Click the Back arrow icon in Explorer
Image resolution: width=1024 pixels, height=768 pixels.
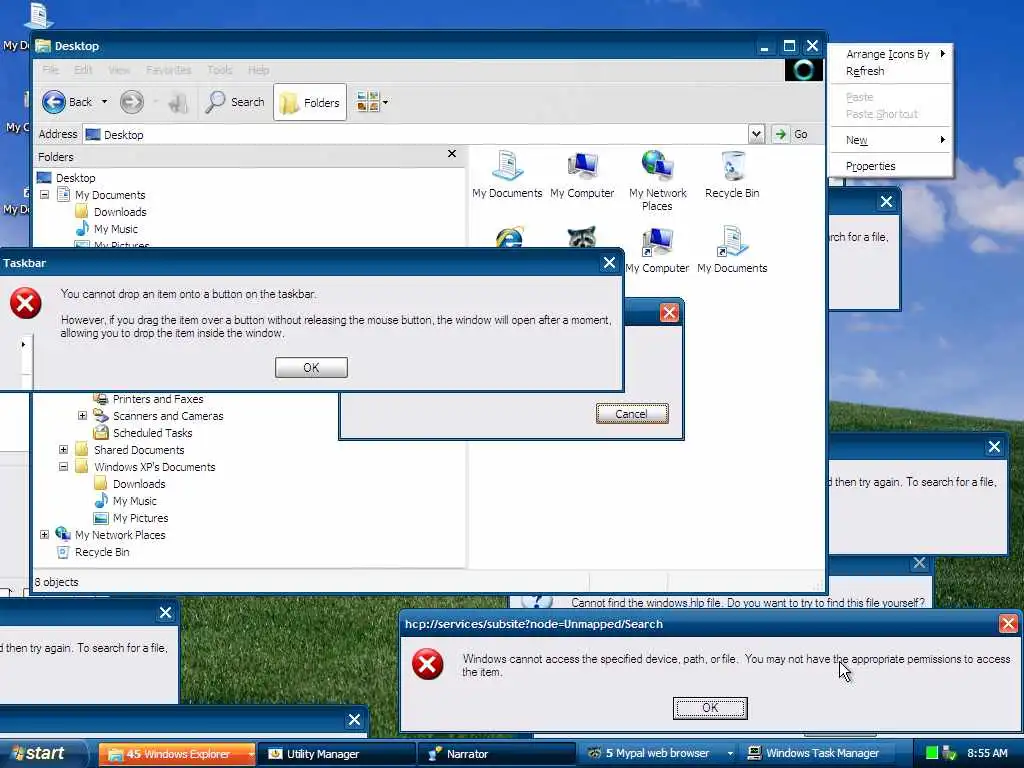[54, 102]
